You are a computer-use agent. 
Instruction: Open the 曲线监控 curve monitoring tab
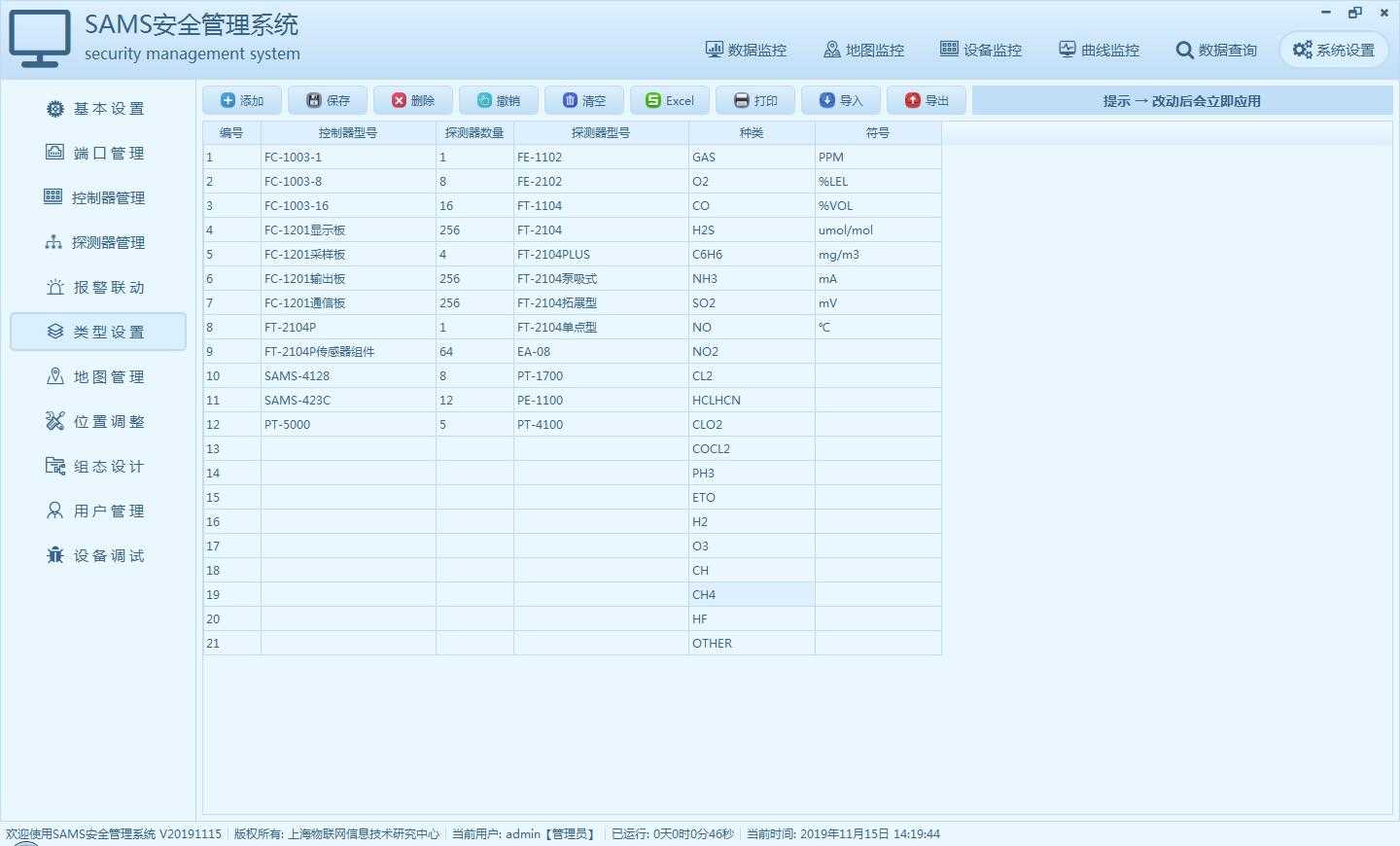point(1099,50)
